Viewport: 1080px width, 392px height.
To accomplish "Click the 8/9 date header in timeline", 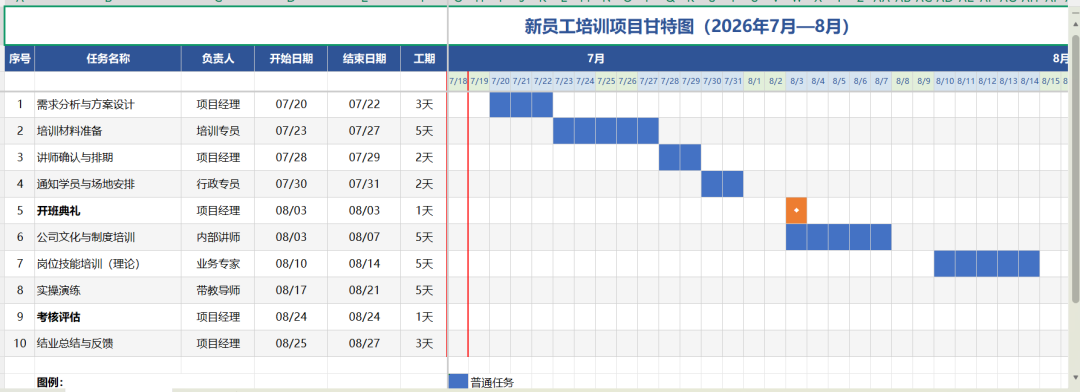I will click(x=923, y=81).
